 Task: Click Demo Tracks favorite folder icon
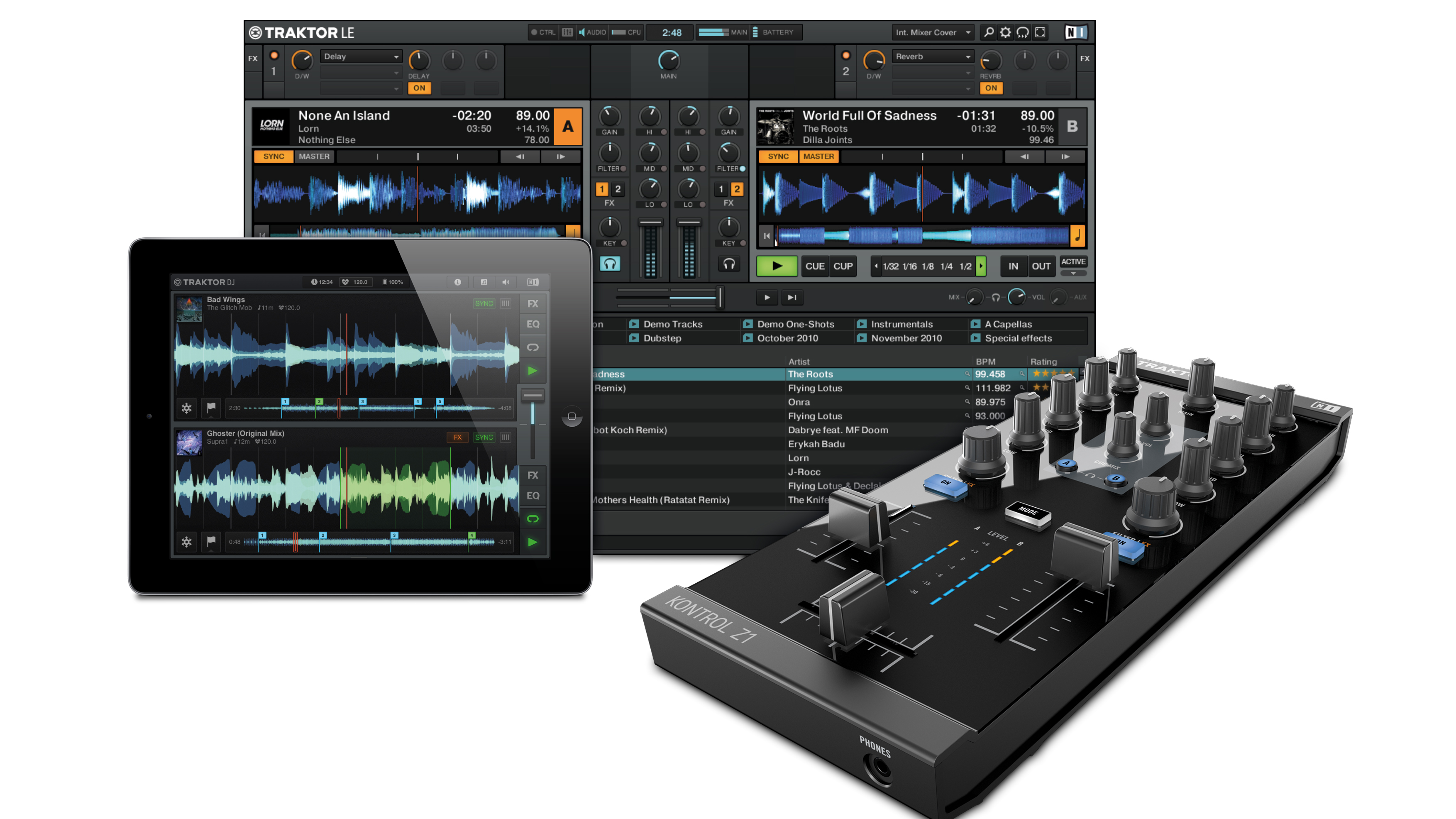pos(634,324)
